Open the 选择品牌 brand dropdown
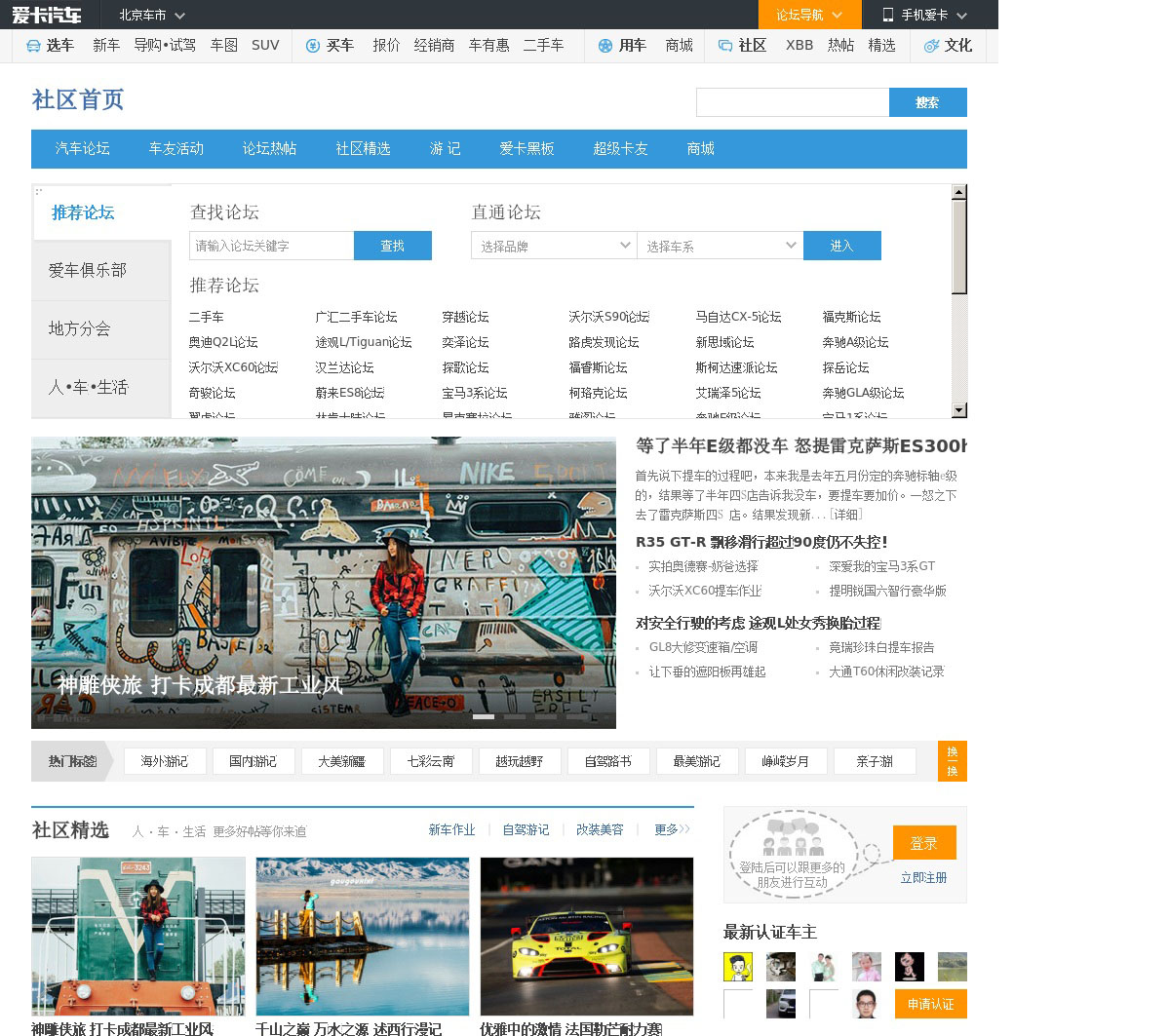Screen dimensions: 1170x1036 pos(554,246)
